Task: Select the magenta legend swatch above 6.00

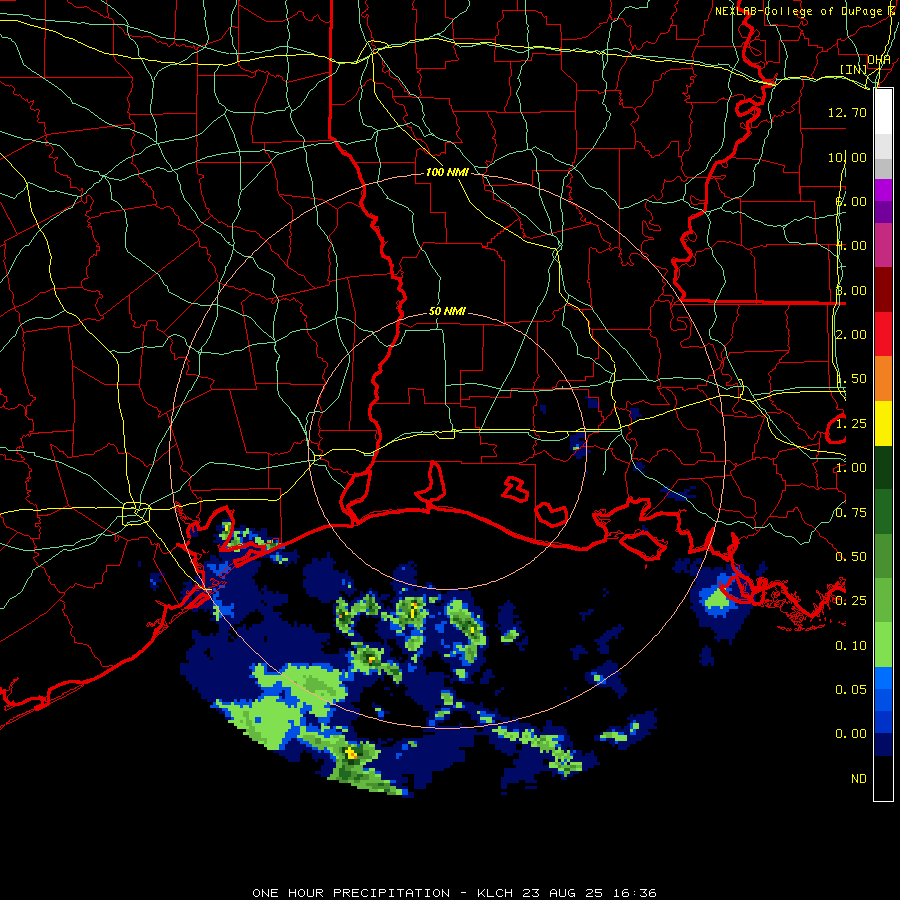Action: tap(883, 190)
